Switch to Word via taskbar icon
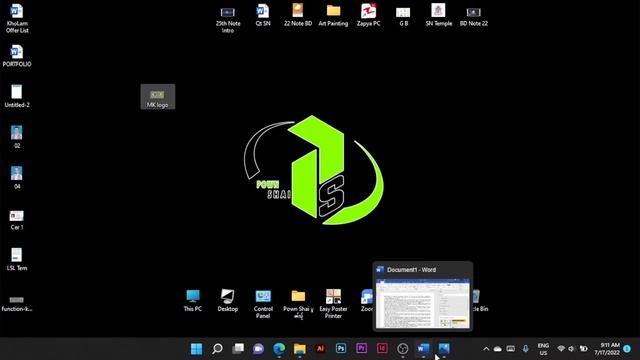 [x=423, y=349]
